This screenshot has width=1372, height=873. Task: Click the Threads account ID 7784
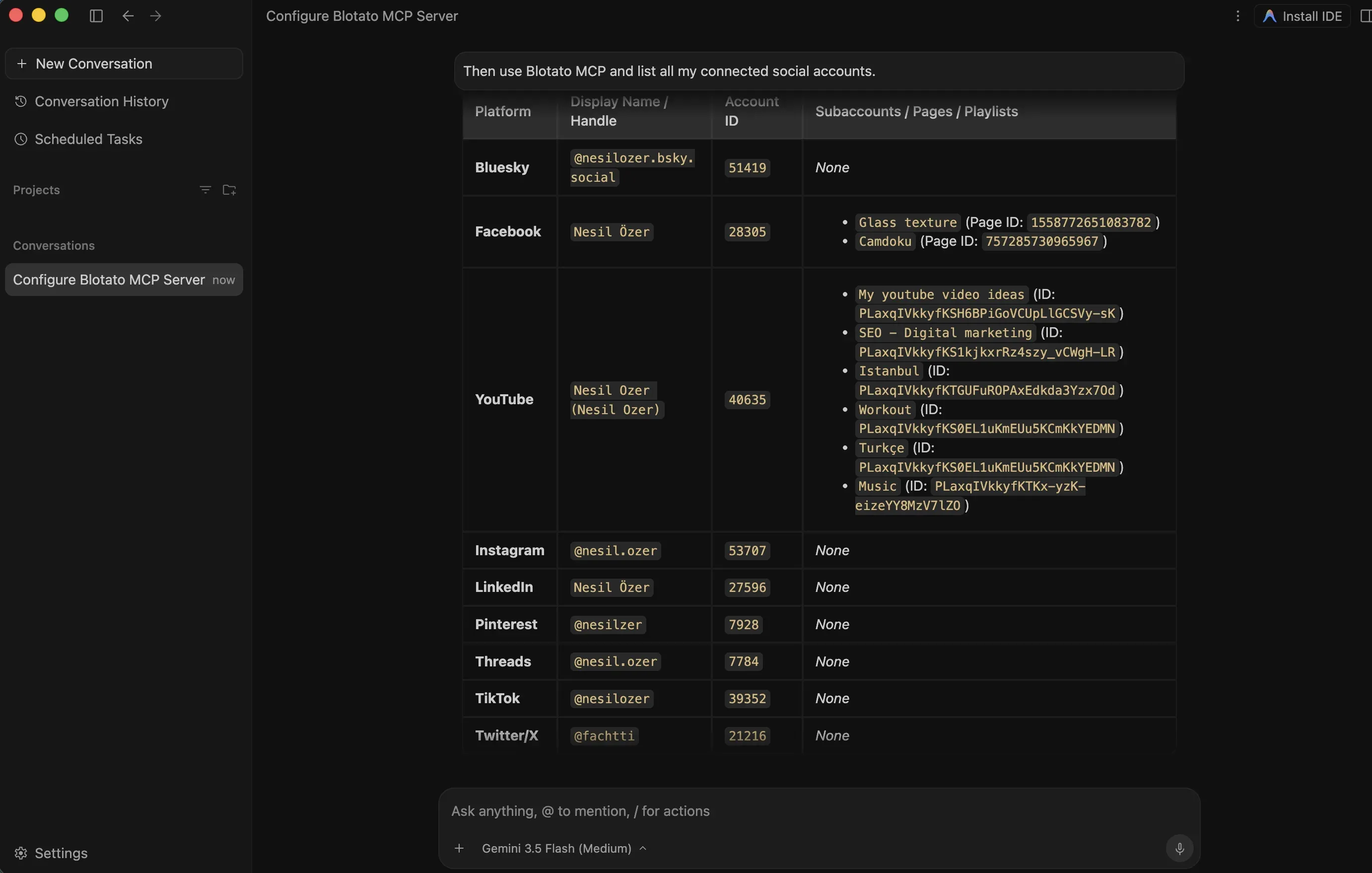[x=744, y=661]
